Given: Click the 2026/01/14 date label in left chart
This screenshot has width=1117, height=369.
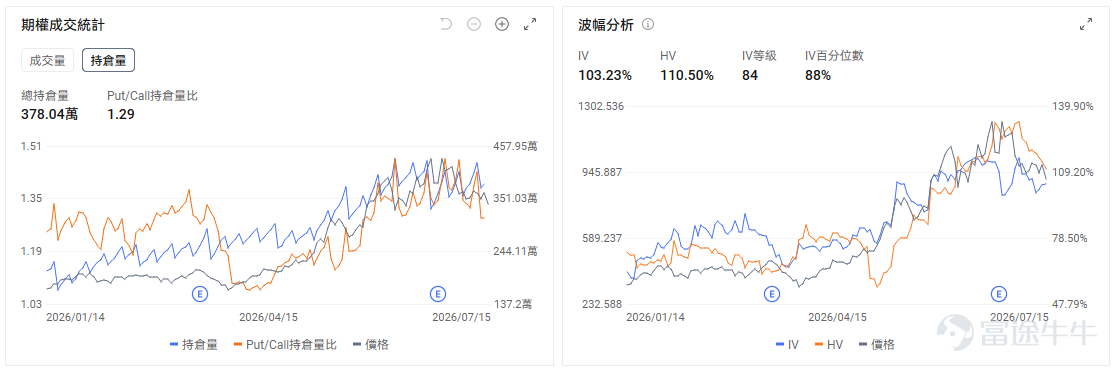Looking at the screenshot, I should tap(76, 317).
